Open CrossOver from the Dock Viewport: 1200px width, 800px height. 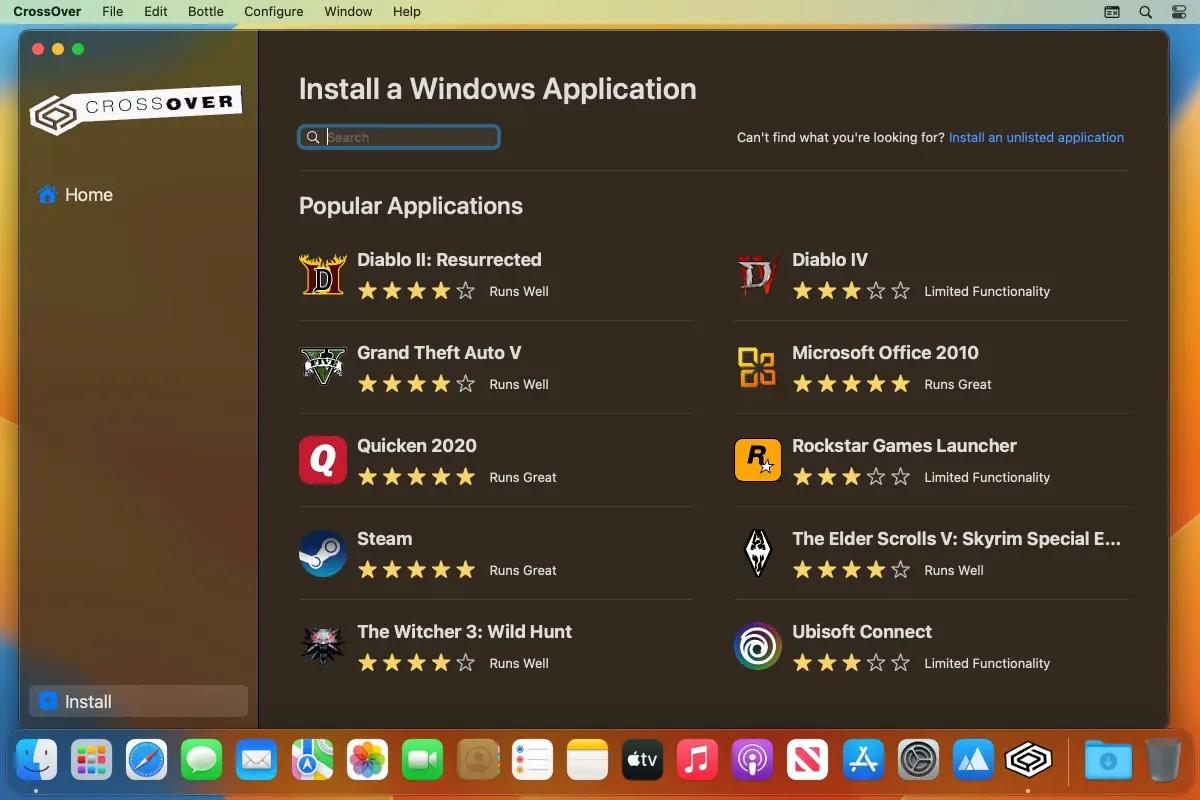[x=1028, y=761]
